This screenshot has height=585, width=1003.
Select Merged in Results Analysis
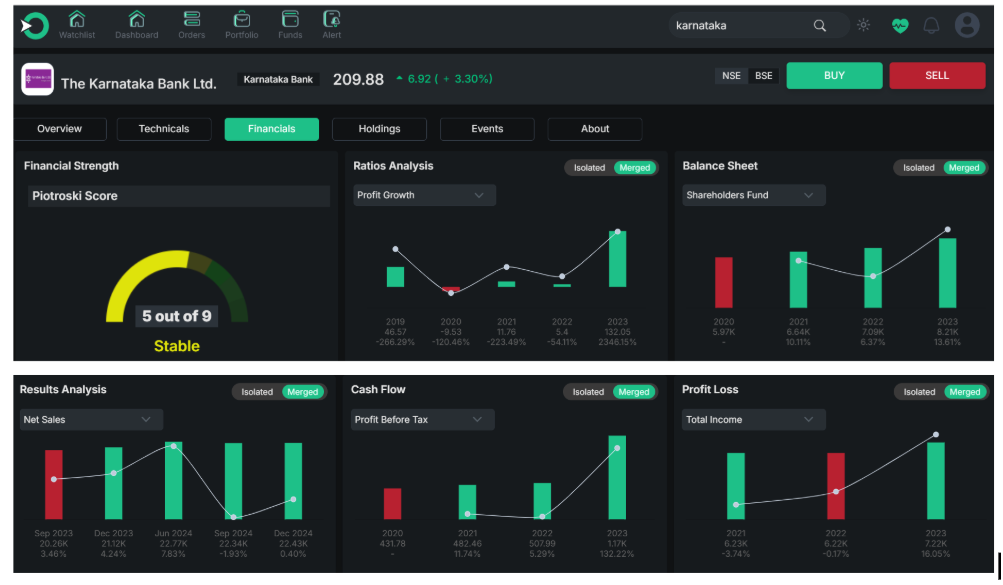(x=303, y=392)
